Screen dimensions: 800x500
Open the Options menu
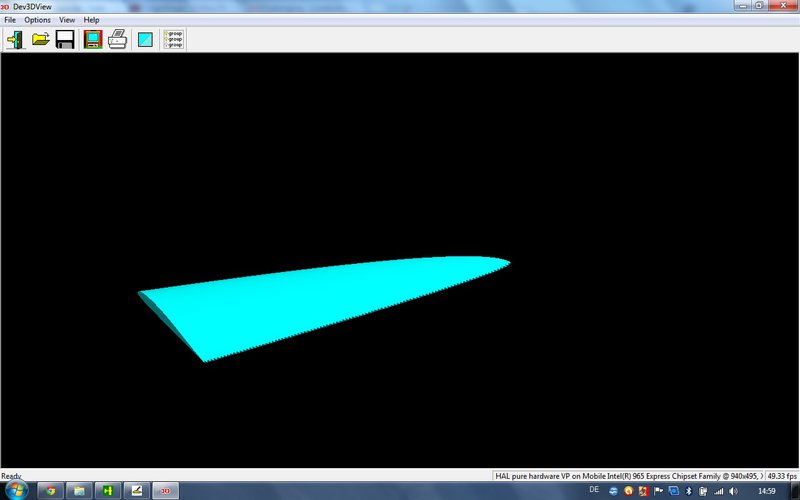pos(37,20)
